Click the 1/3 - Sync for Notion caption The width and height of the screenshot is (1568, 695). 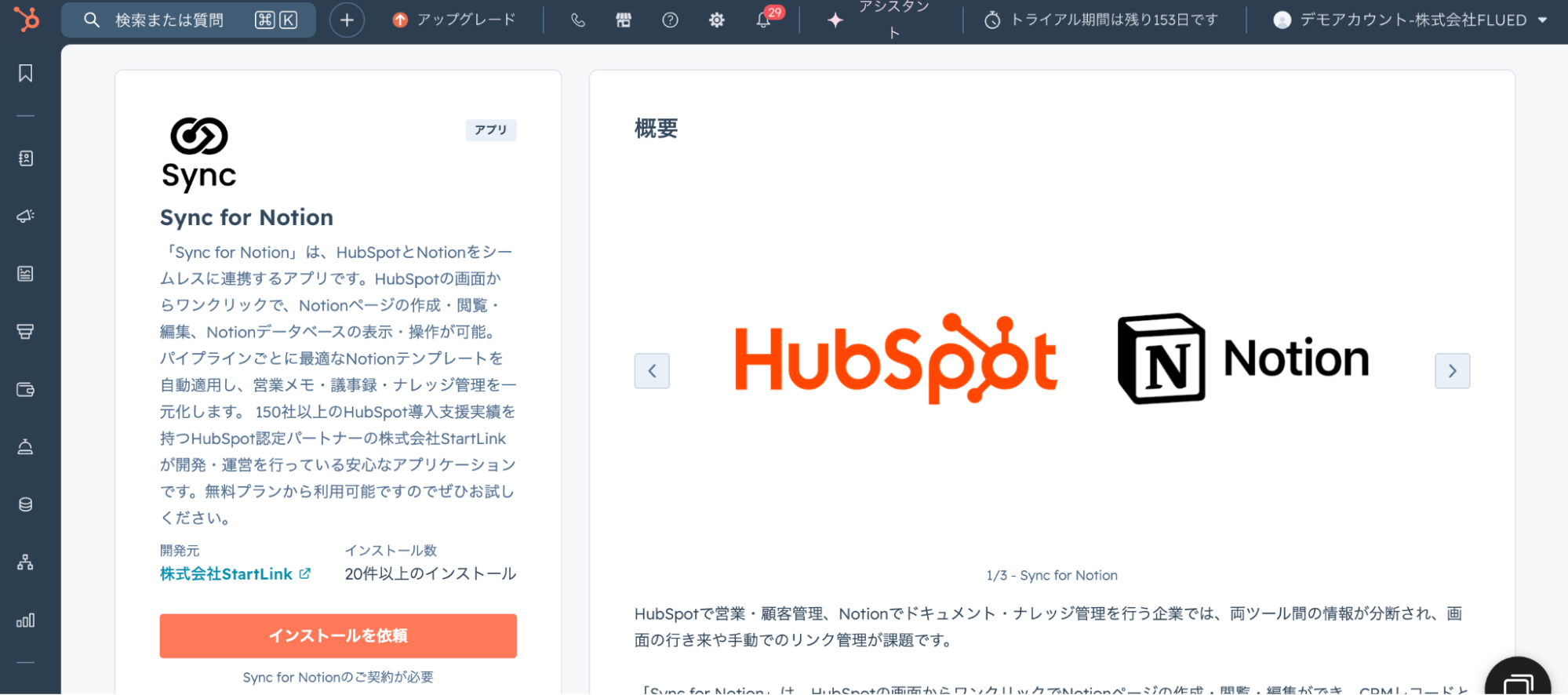click(1052, 576)
